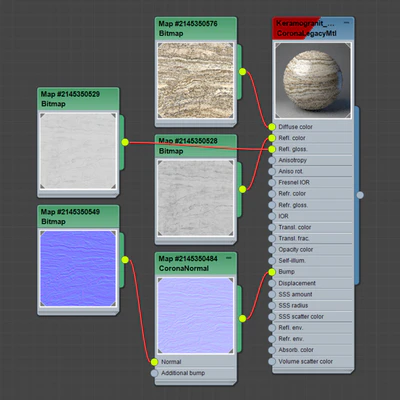This screenshot has width=400, height=400.
Task: Click the CoronaLegacyMtl material output socket
Action: tap(360, 195)
